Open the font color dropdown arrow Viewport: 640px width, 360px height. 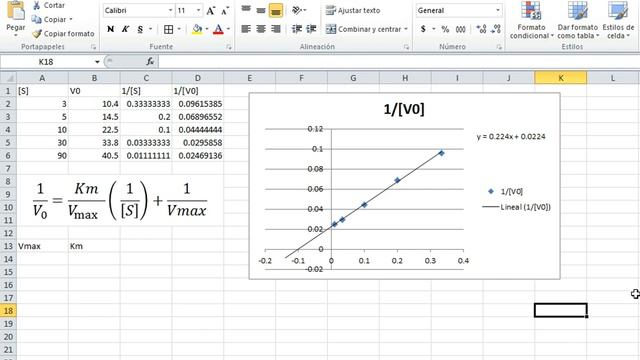point(228,29)
